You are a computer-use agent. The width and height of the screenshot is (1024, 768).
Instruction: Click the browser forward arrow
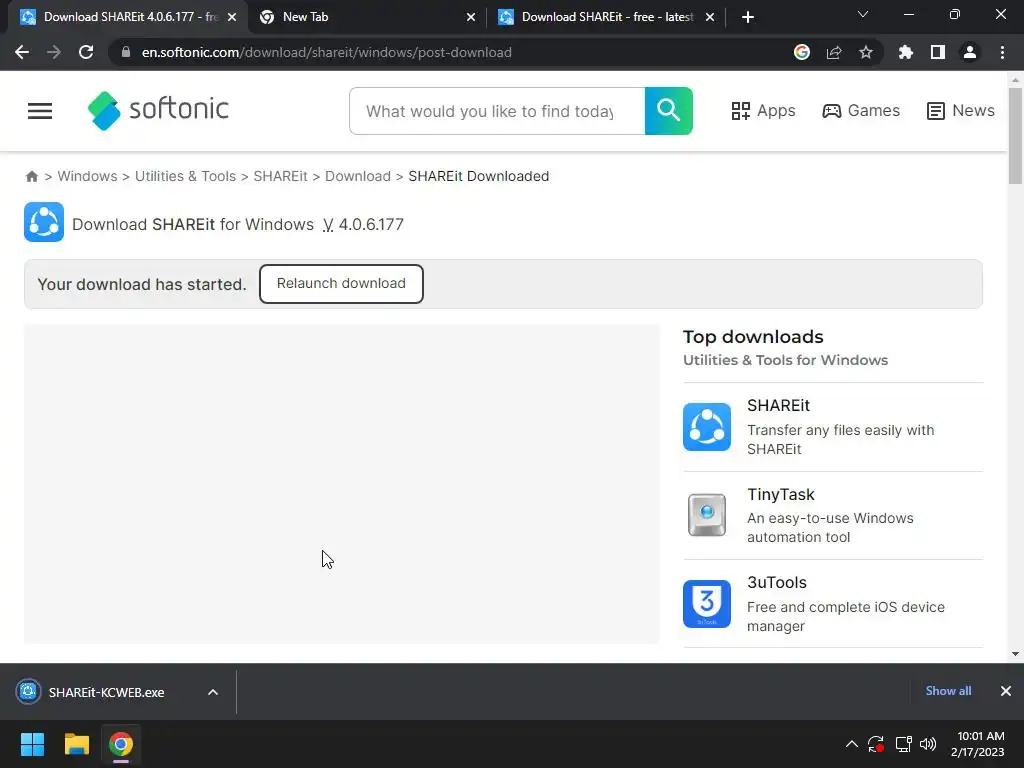click(x=54, y=52)
